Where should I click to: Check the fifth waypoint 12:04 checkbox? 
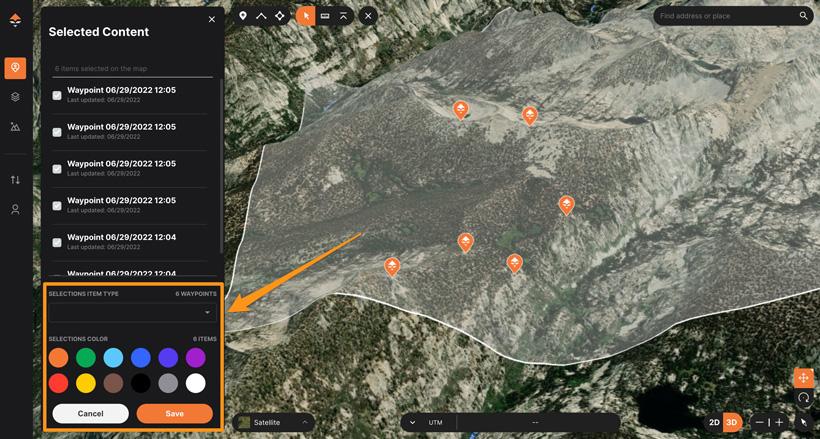pyautogui.click(x=57, y=242)
